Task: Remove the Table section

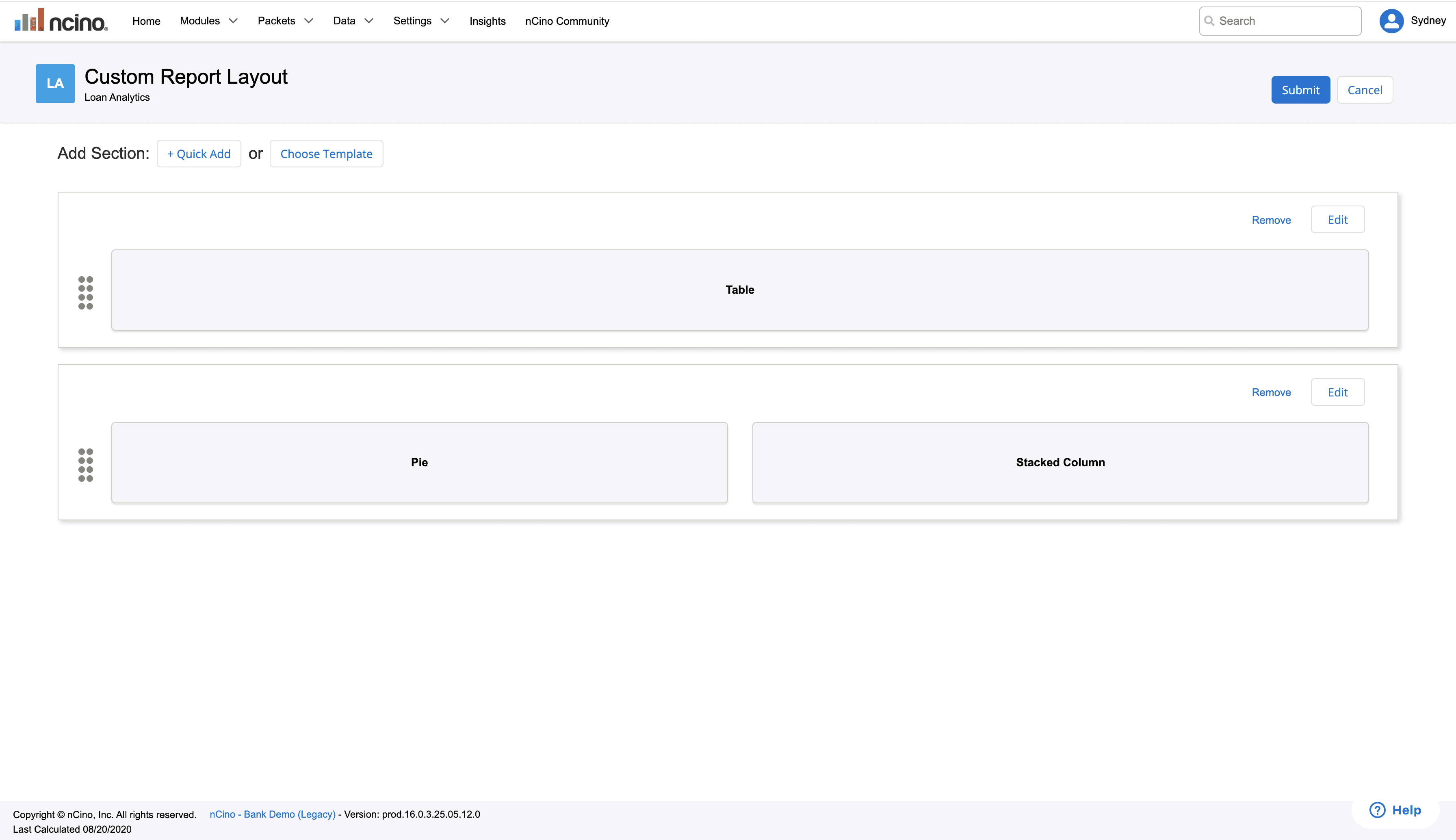Action: (x=1271, y=220)
